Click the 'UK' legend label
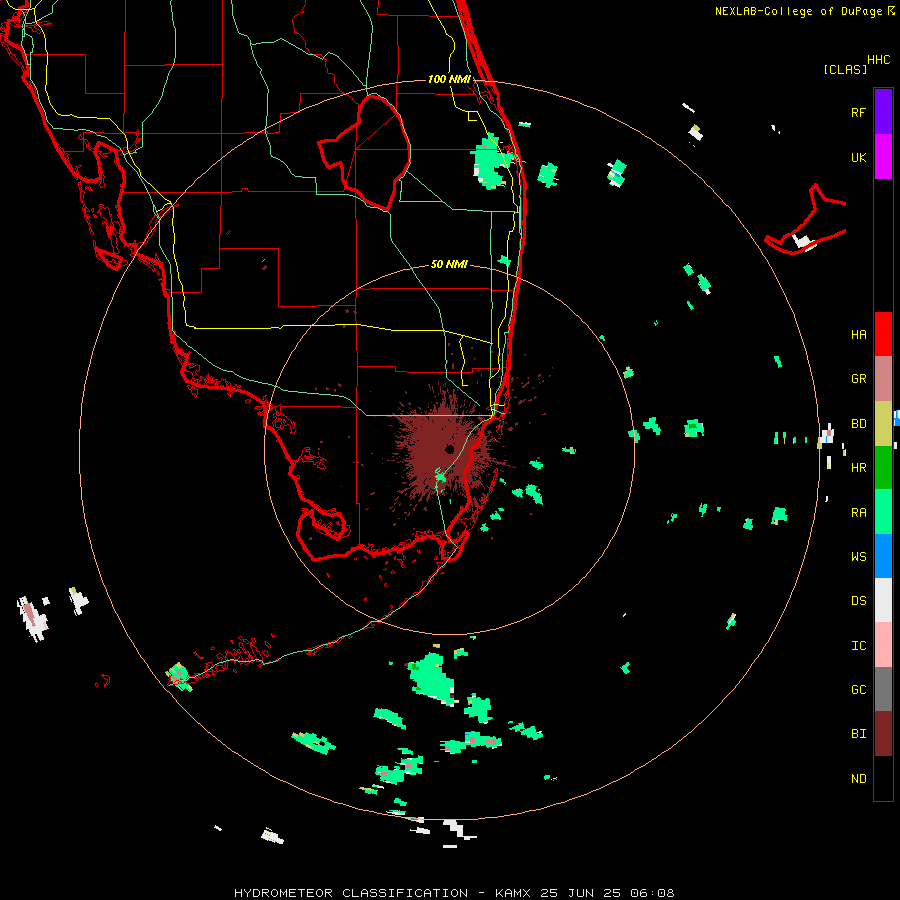 (858, 158)
